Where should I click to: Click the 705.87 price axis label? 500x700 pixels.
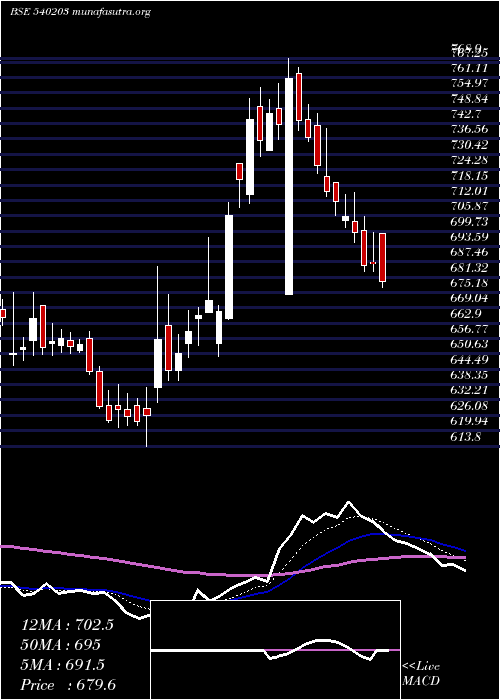pos(469,206)
